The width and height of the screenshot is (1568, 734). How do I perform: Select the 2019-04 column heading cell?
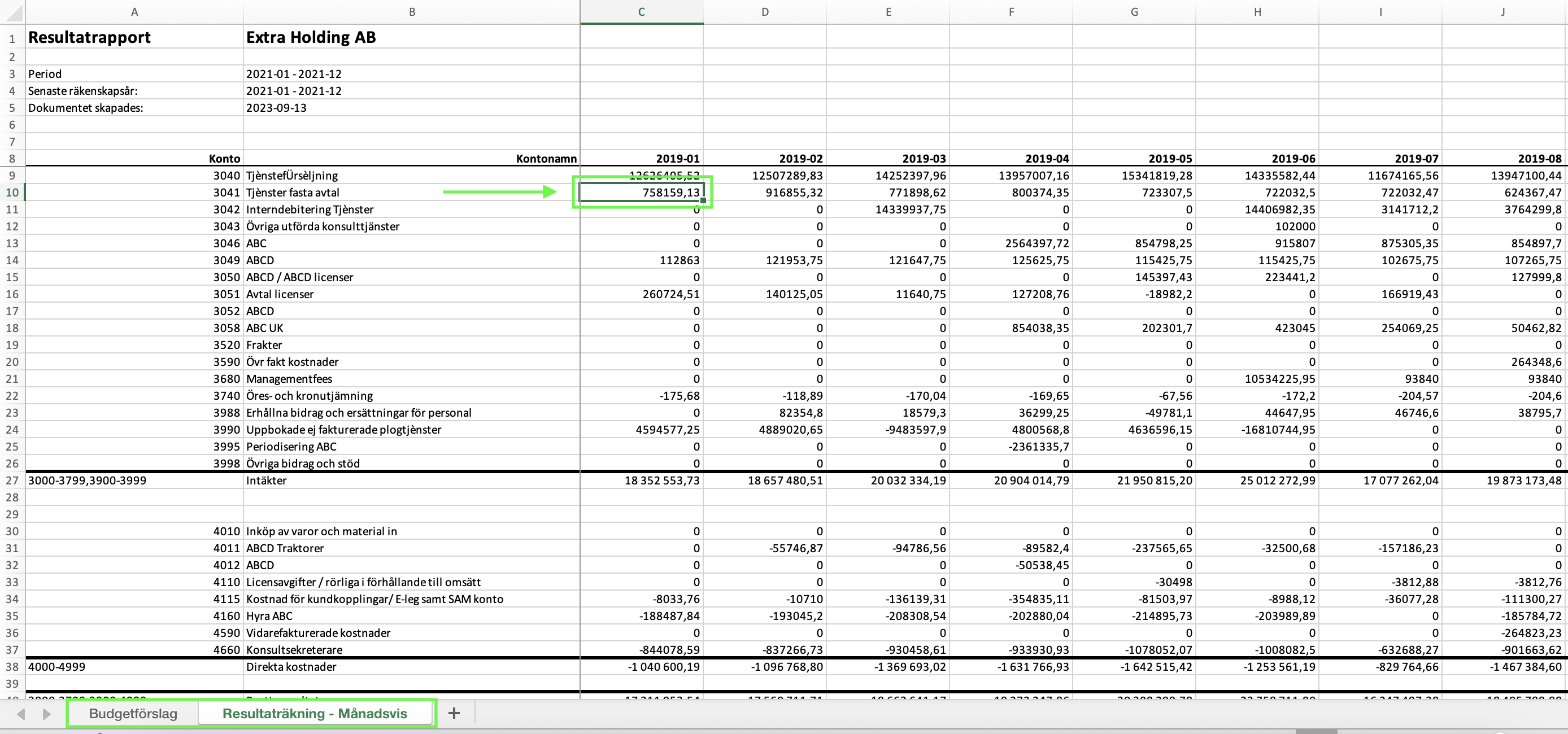[x=1011, y=158]
